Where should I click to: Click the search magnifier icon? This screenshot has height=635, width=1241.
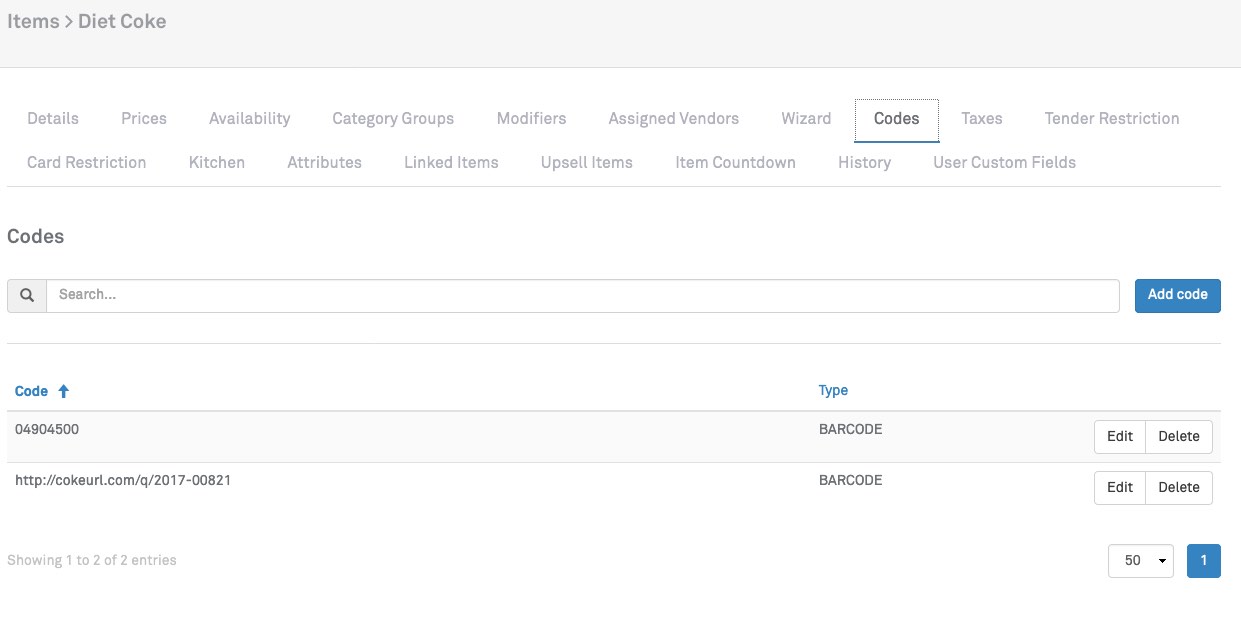point(27,295)
